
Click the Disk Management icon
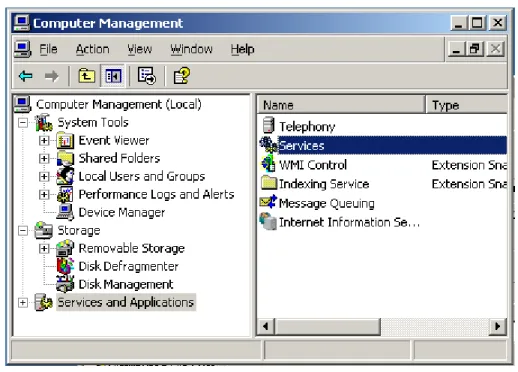65,284
